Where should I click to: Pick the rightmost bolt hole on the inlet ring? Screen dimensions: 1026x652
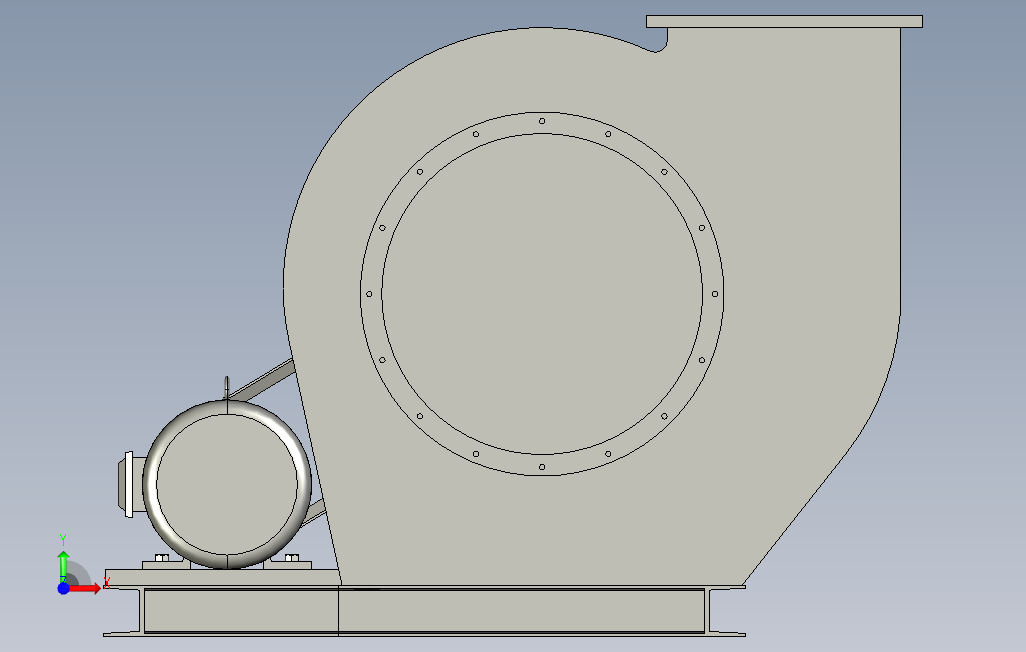click(715, 294)
